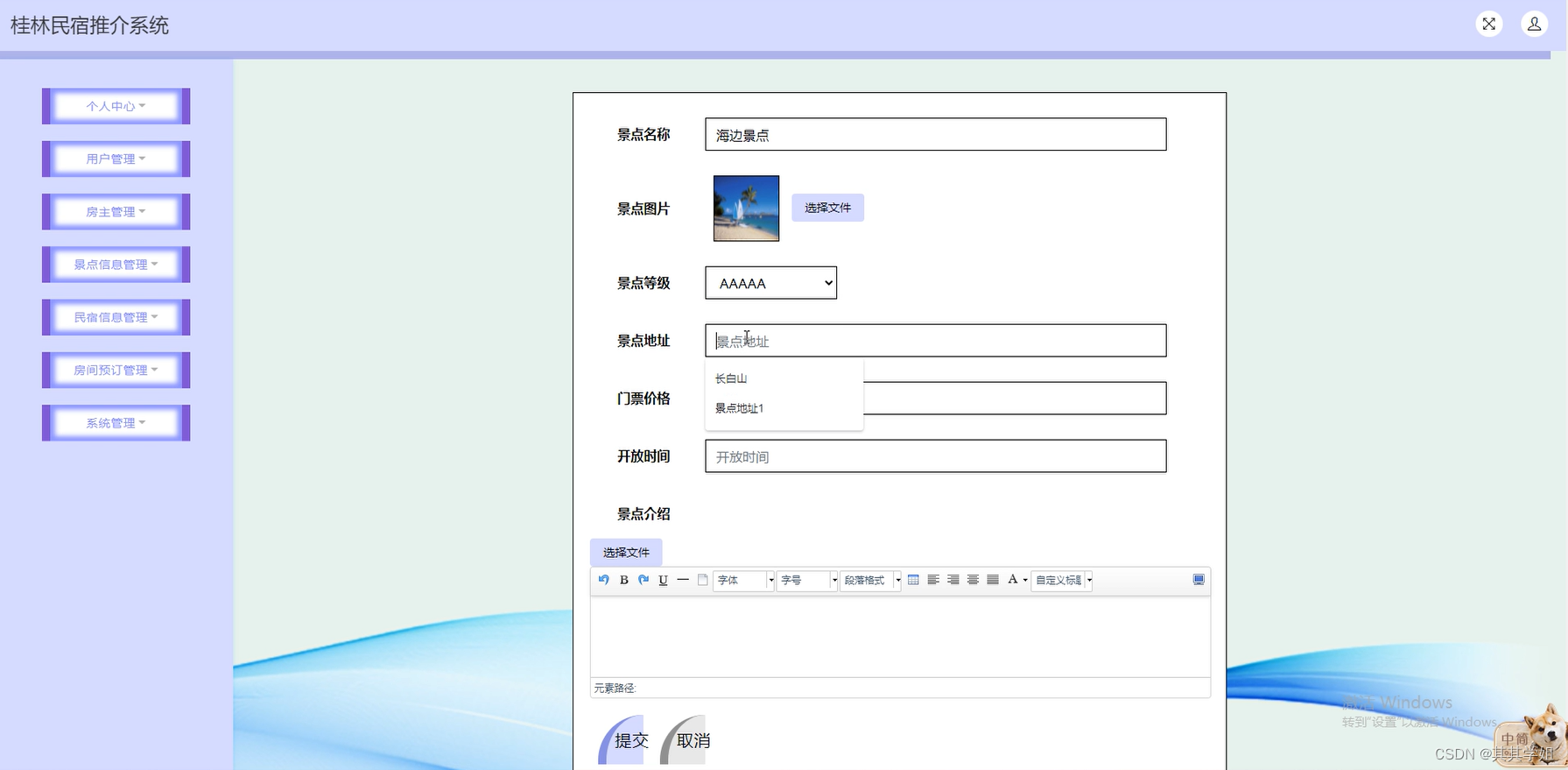1568x770 pixels.
Task: Open the 景点等级 AAAAA select box
Action: click(771, 283)
